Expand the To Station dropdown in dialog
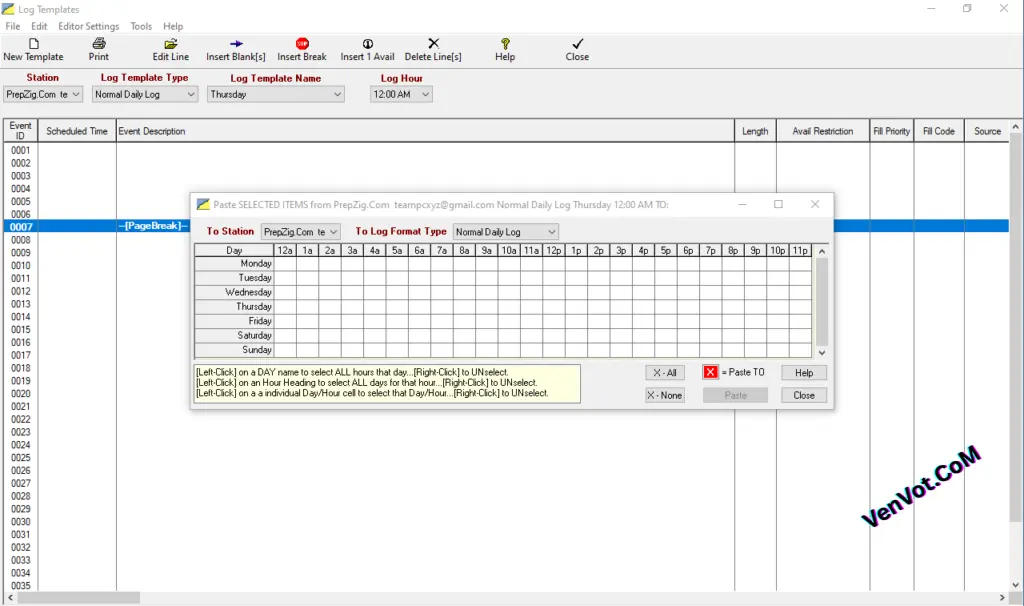Screen dimensions: 1024x606 pos(333,232)
